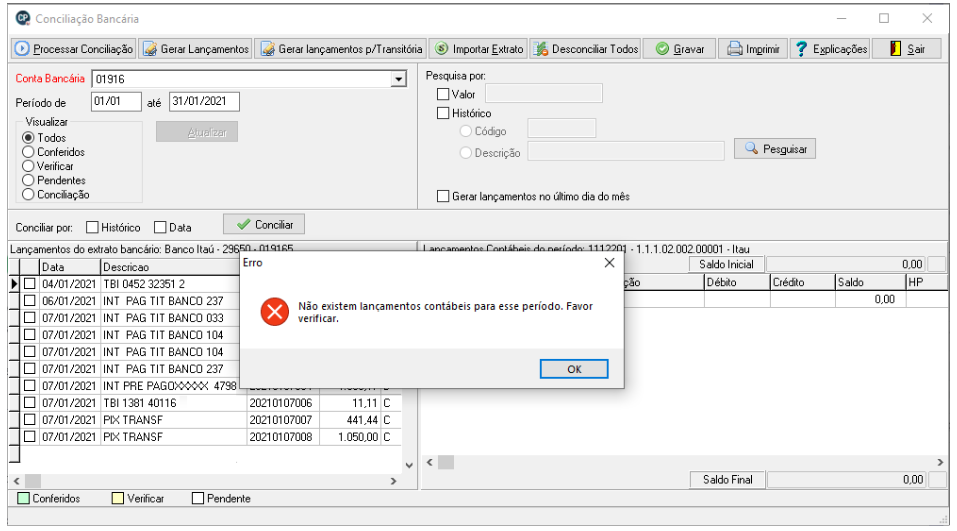Click Importar Extrato toolbar button

click(x=478, y=49)
